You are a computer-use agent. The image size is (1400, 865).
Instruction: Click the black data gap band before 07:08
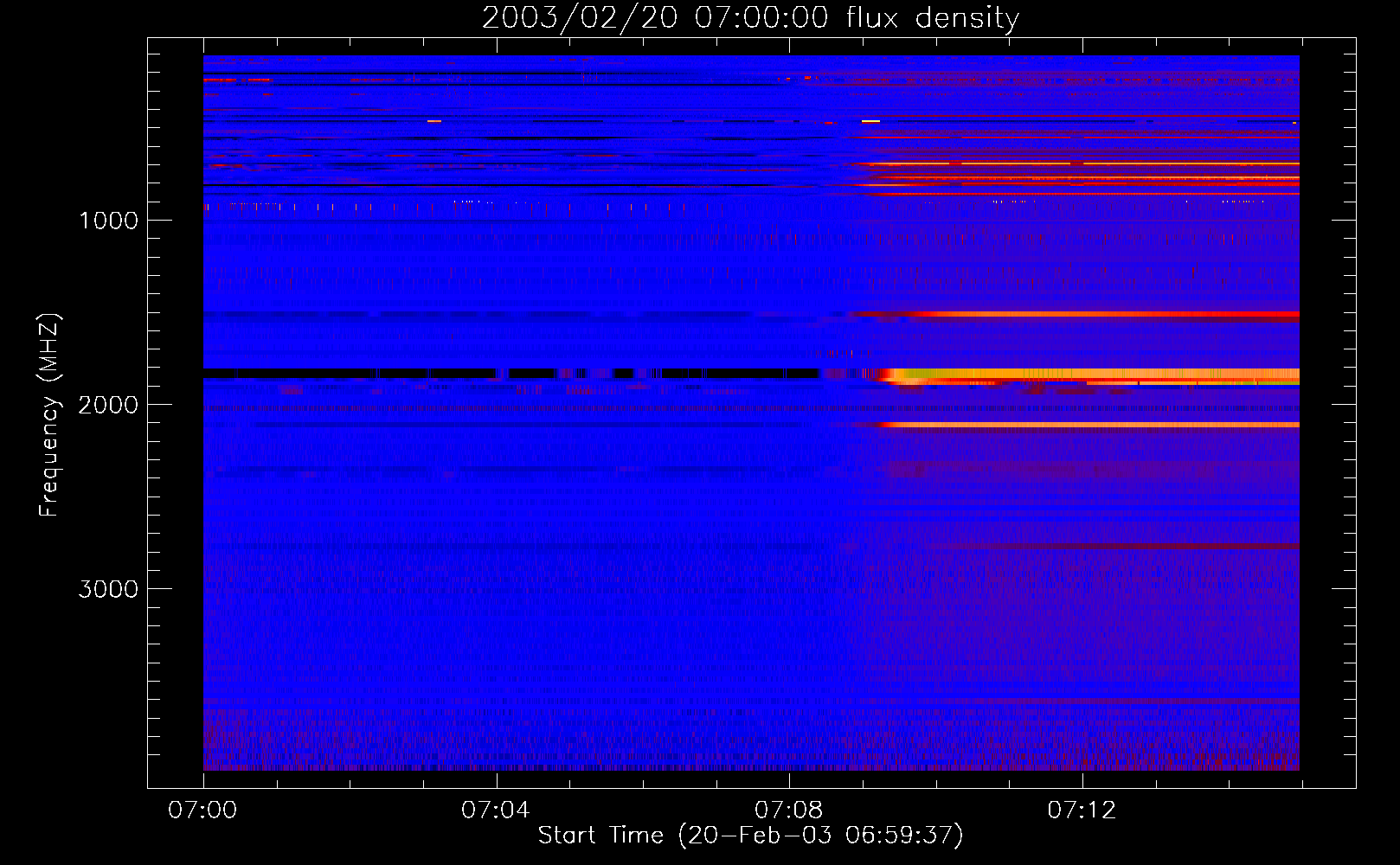point(511,374)
